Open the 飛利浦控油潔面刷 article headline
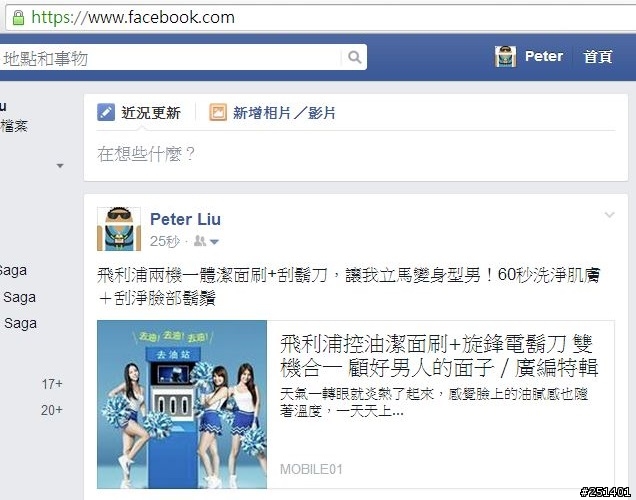Viewport: 636px width, 500px height. 439,356
